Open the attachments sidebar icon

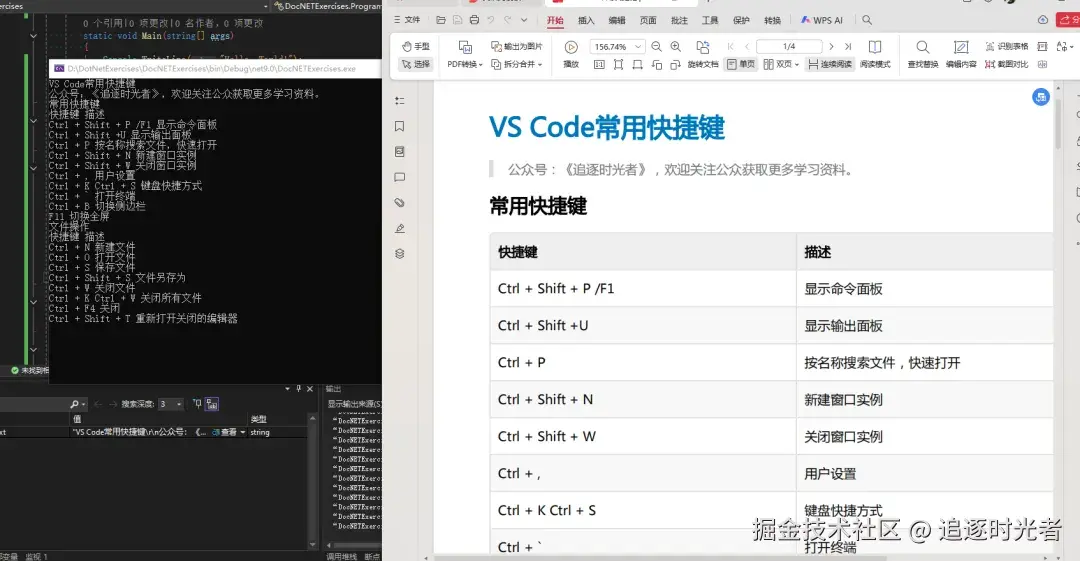pos(399,203)
